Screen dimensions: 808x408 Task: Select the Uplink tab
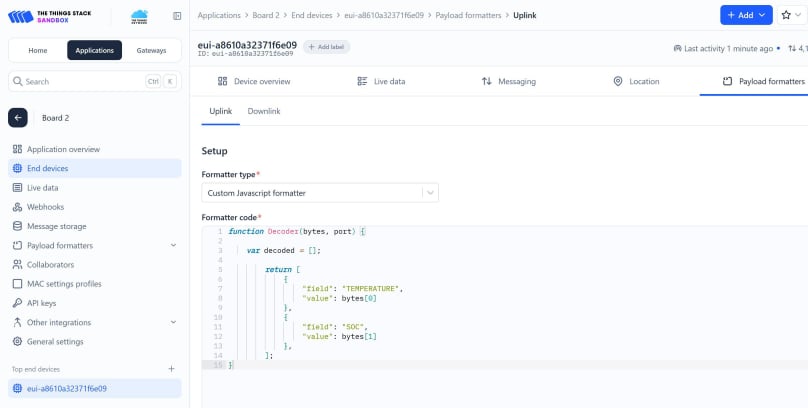click(221, 111)
